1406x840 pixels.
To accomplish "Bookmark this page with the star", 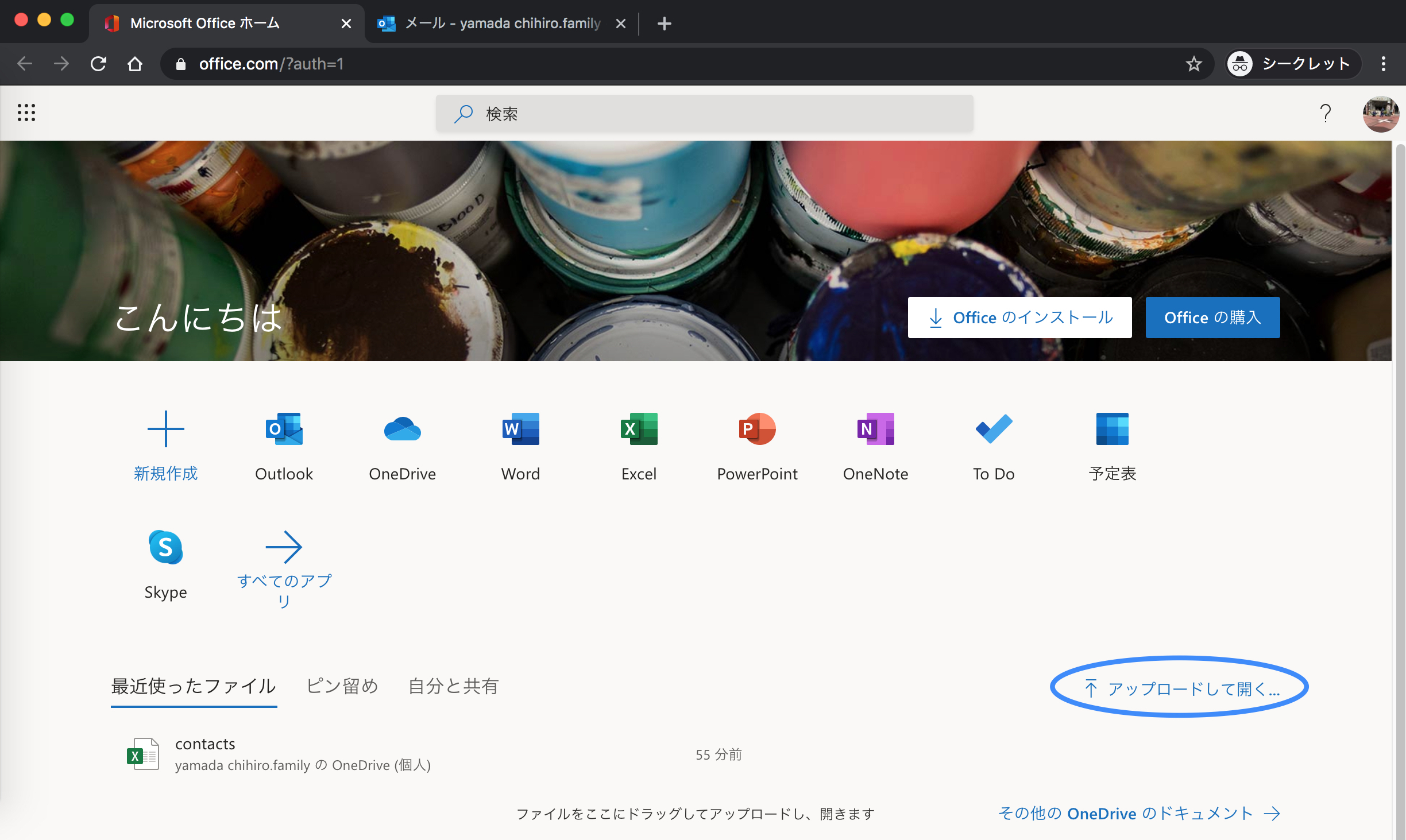I will point(1194,64).
